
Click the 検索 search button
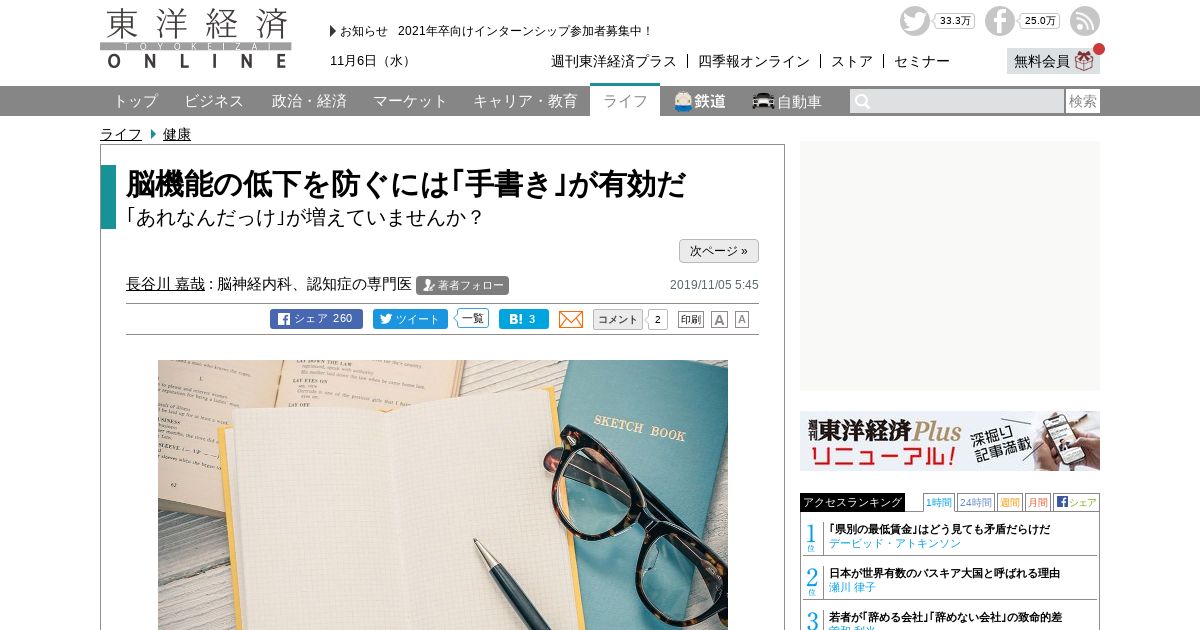tap(1083, 101)
